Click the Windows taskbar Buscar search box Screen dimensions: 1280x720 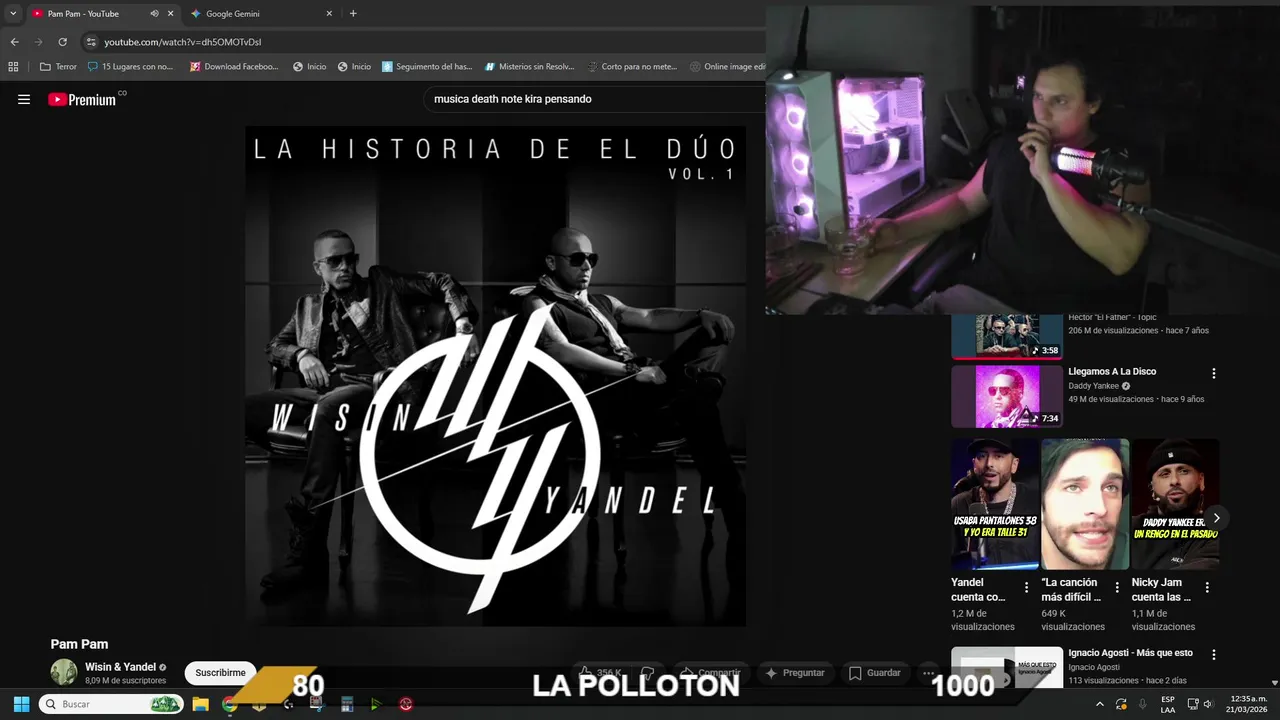click(x=111, y=704)
